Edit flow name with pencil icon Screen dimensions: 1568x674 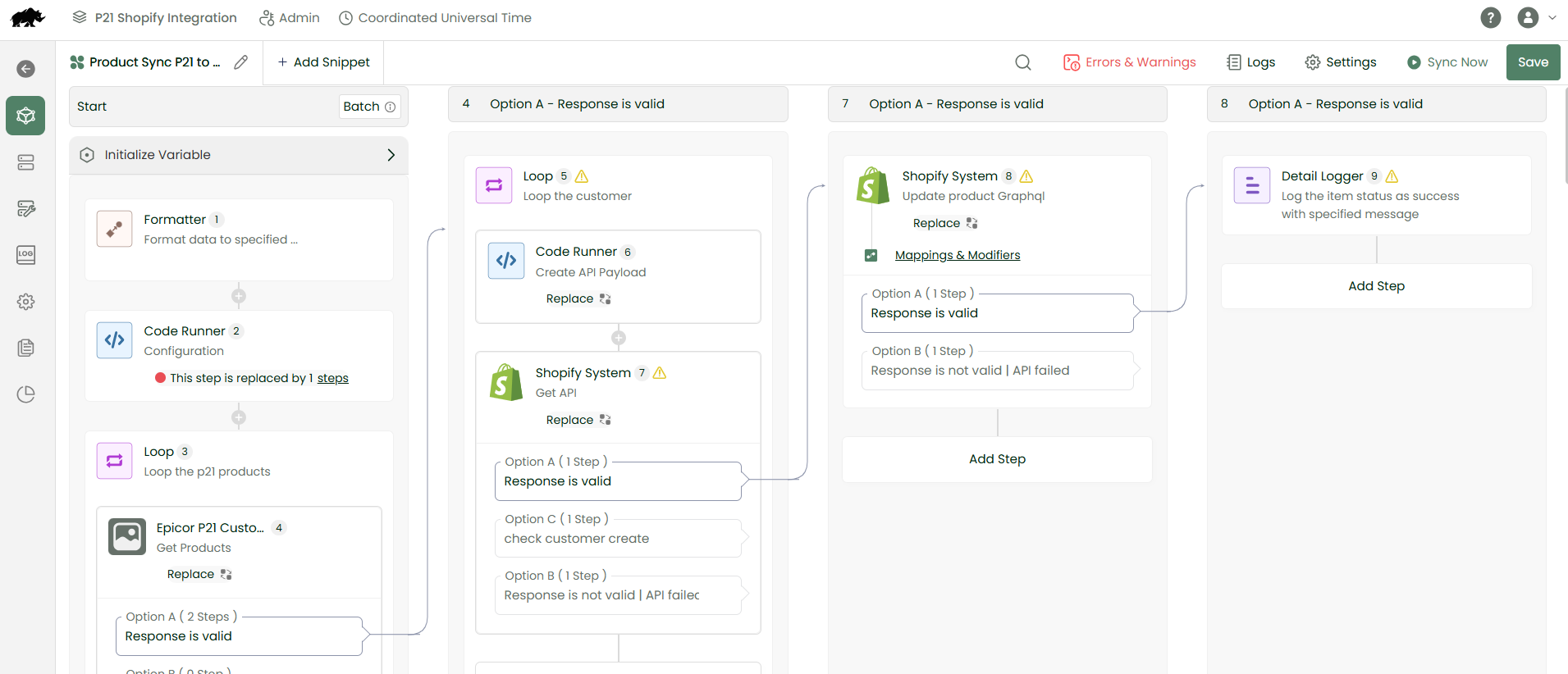click(240, 62)
